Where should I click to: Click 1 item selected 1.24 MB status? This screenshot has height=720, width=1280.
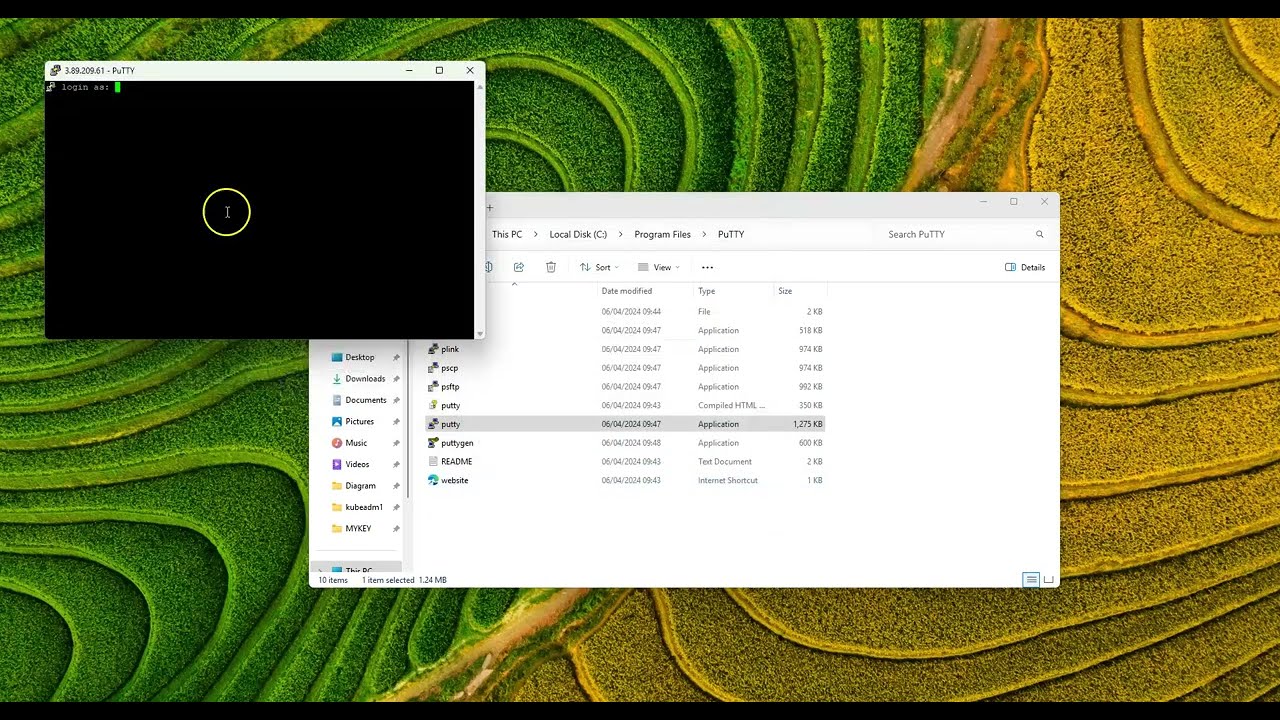404,580
